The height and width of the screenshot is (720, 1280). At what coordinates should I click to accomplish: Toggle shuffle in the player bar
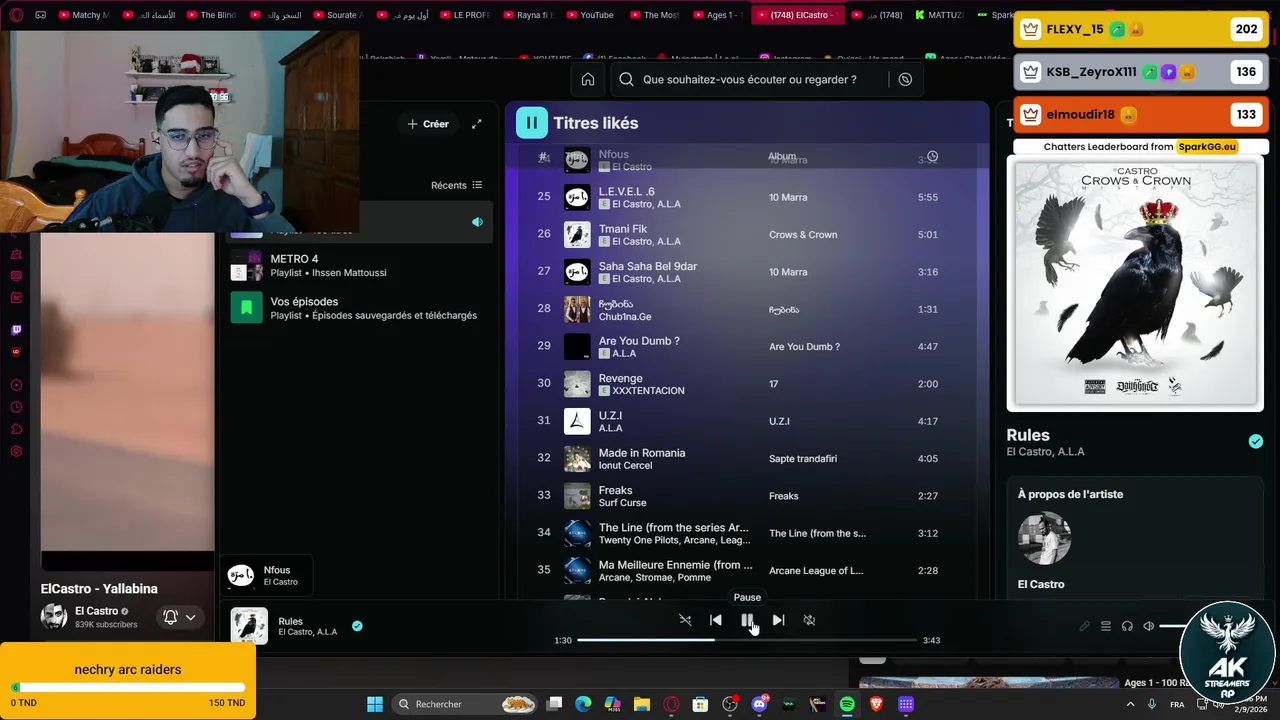coord(685,620)
